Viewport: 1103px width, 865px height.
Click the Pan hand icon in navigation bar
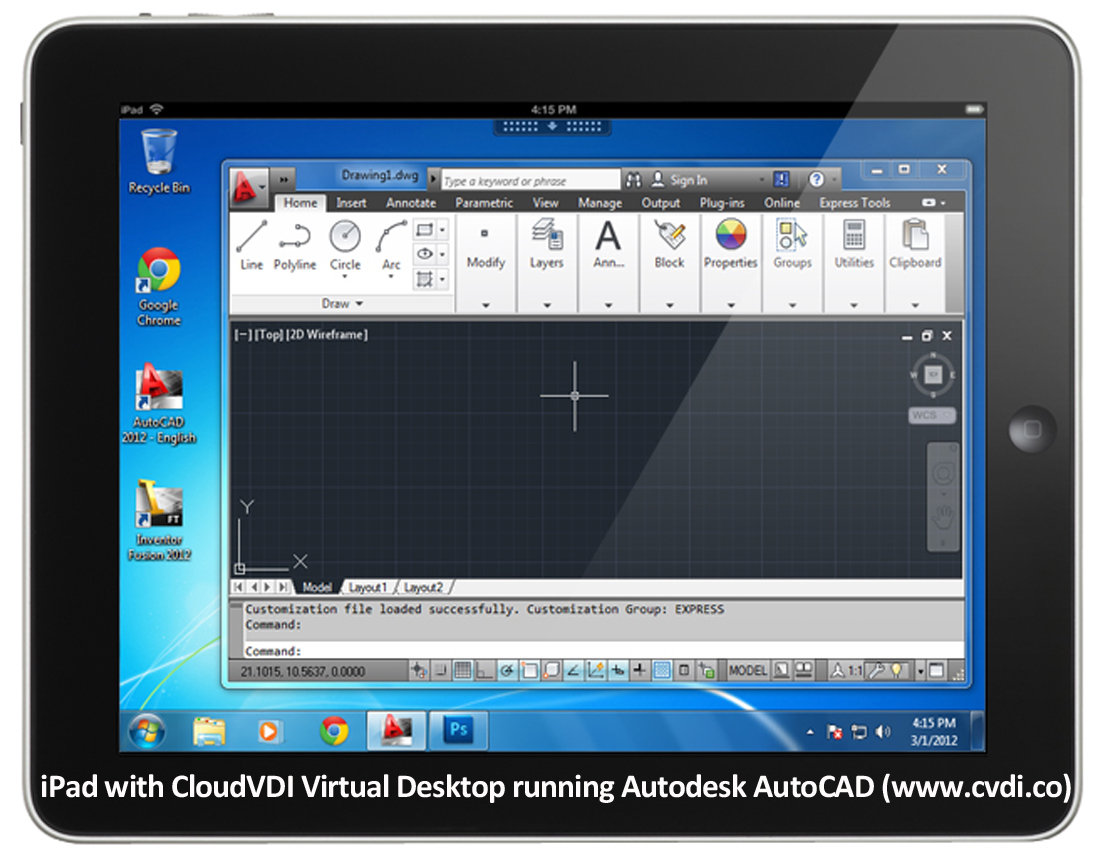coord(943,518)
